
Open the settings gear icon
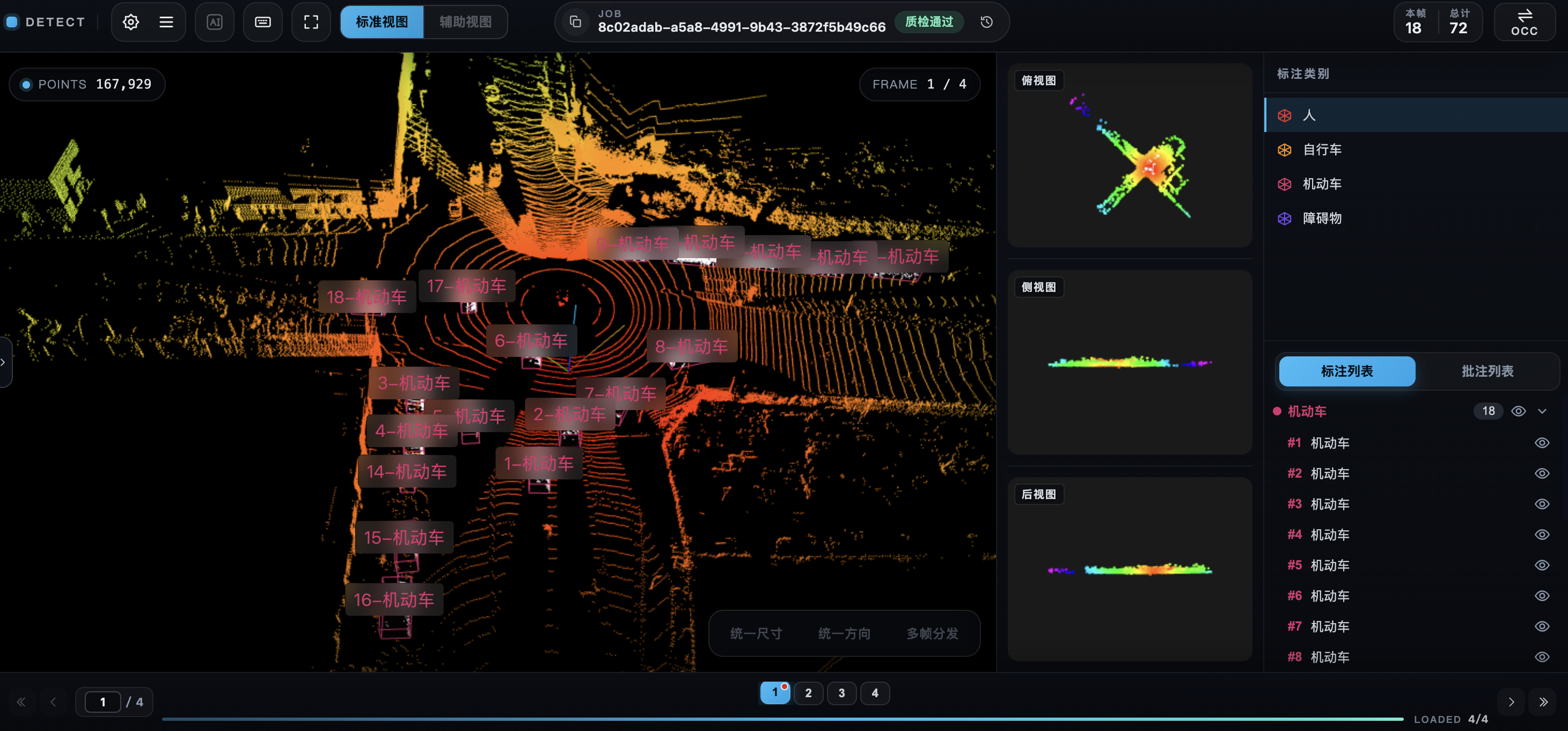click(131, 22)
